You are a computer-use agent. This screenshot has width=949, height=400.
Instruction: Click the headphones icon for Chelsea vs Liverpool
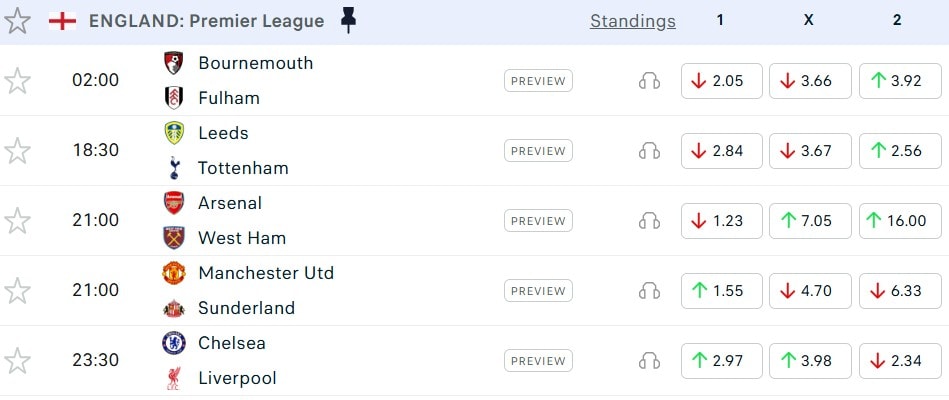(x=649, y=361)
